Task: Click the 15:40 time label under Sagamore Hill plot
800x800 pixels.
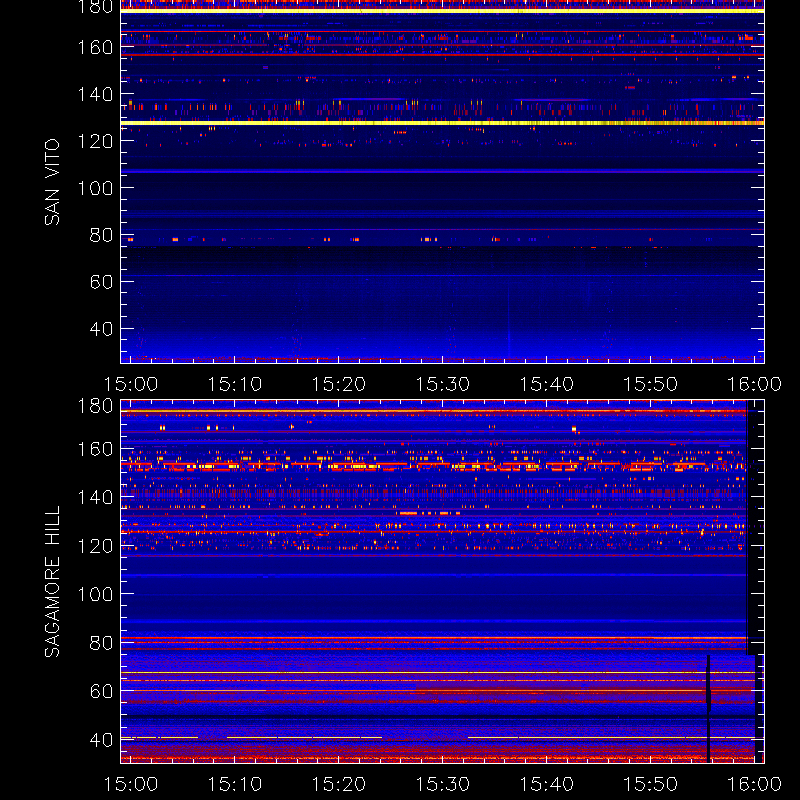Action: coord(546,784)
